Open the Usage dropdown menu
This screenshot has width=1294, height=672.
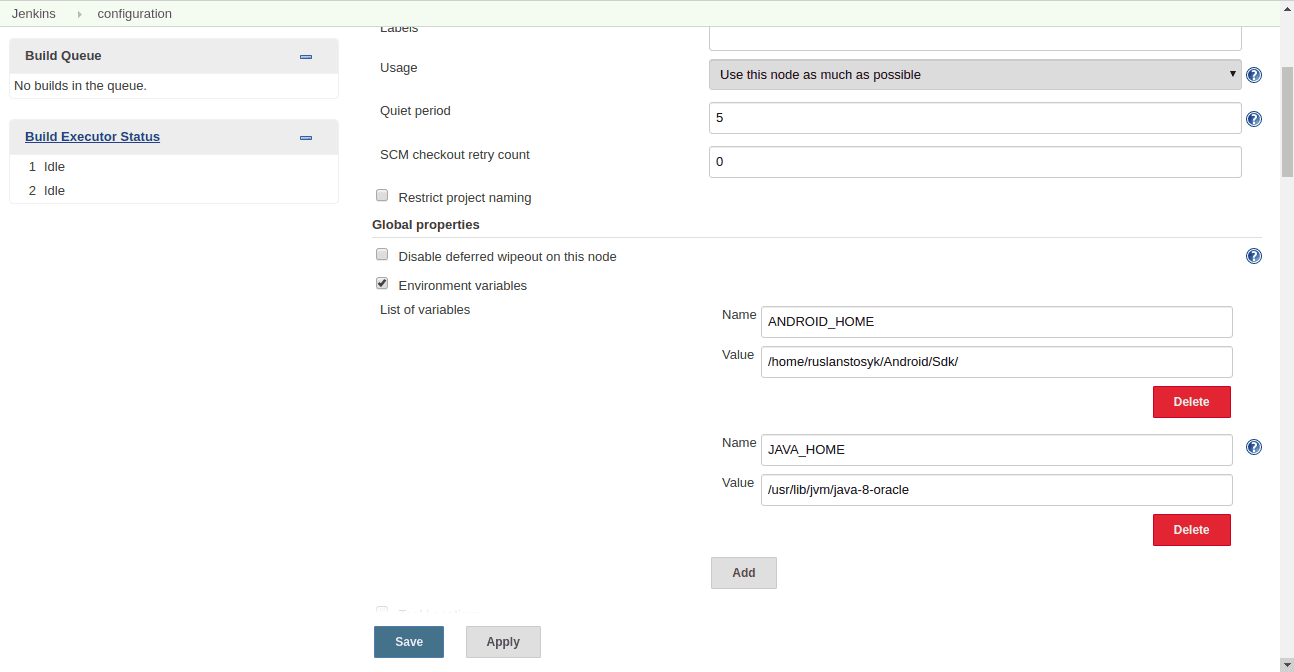click(974, 75)
